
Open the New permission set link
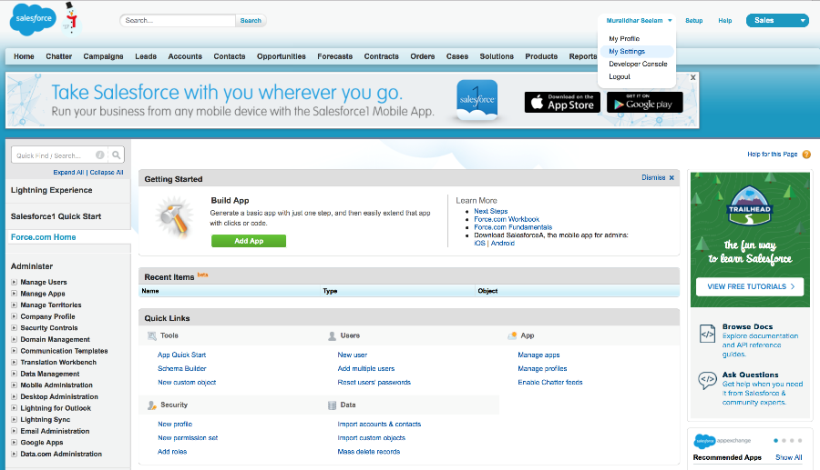(188, 438)
